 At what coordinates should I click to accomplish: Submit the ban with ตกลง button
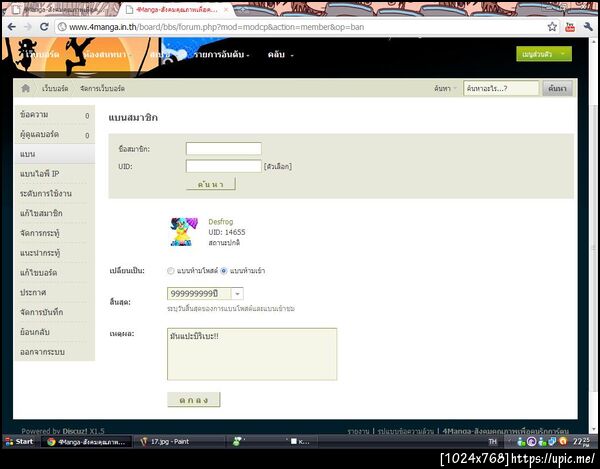[x=194, y=400]
